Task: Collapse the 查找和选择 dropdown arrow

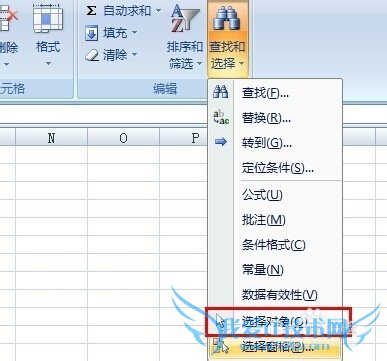Action: coord(241,63)
